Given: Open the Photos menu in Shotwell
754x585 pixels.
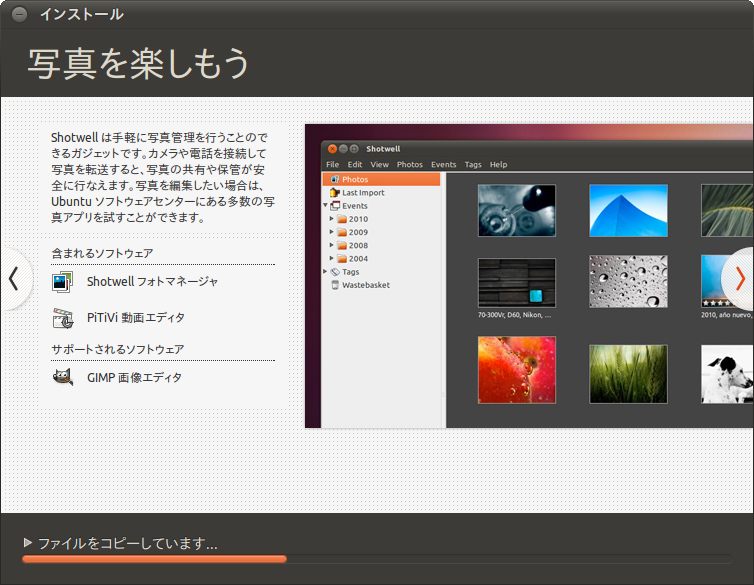Looking at the screenshot, I should tap(410, 164).
